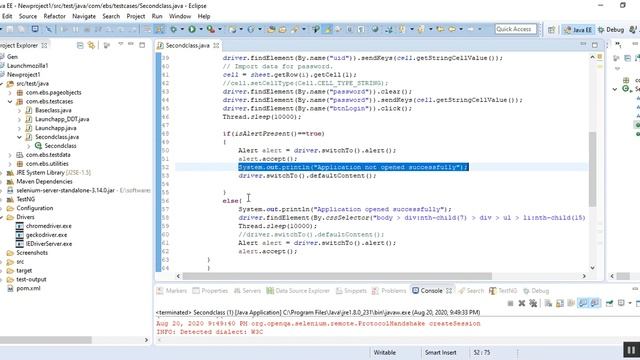The height and width of the screenshot is (360, 640).
Task: Expand the Baseclass.java node
Action: [x=19, y=111]
